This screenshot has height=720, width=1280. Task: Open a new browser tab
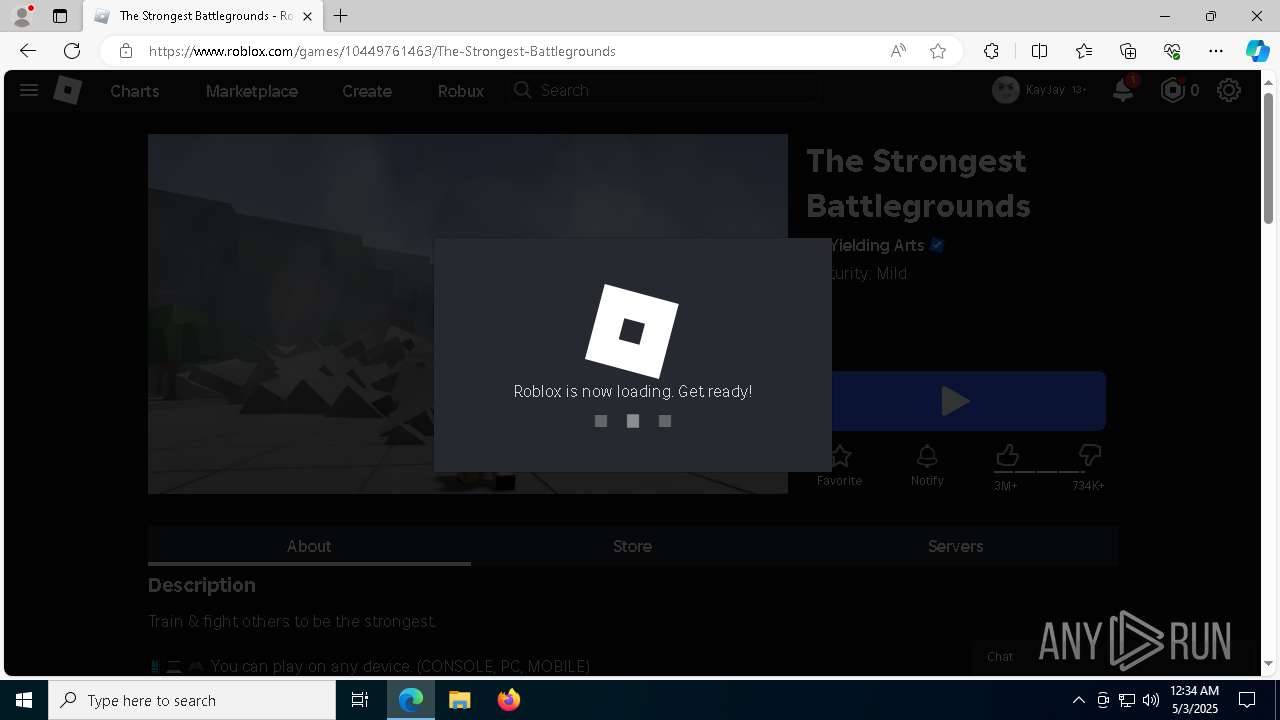click(x=341, y=16)
